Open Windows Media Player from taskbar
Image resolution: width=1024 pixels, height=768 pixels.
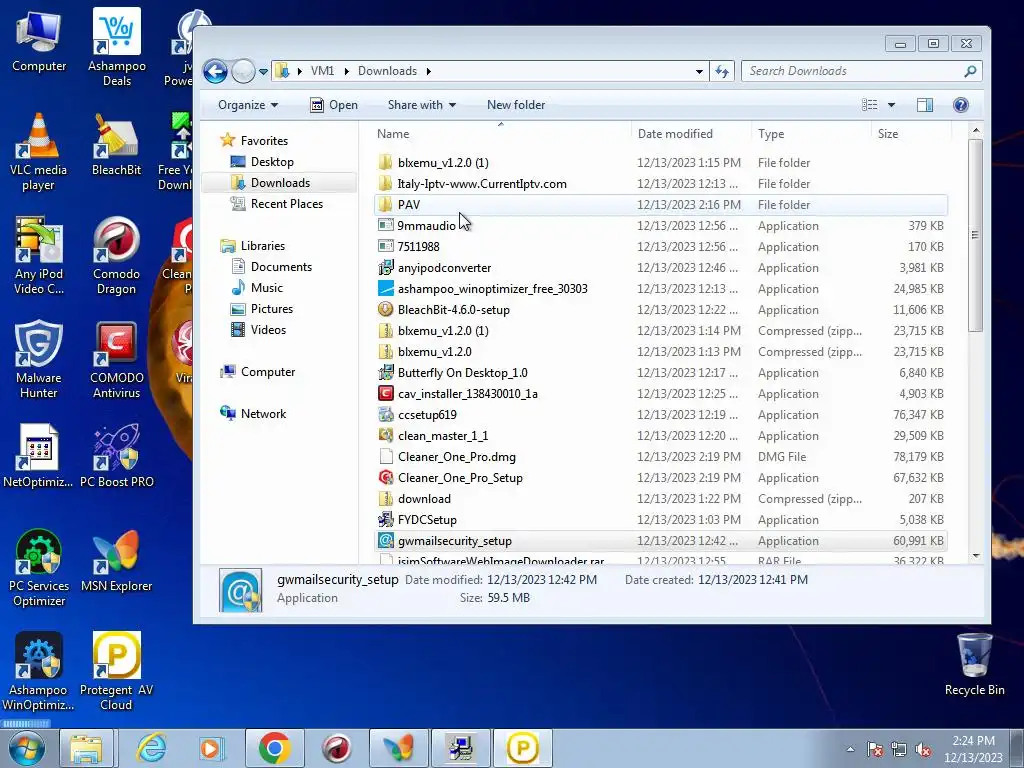click(212, 748)
